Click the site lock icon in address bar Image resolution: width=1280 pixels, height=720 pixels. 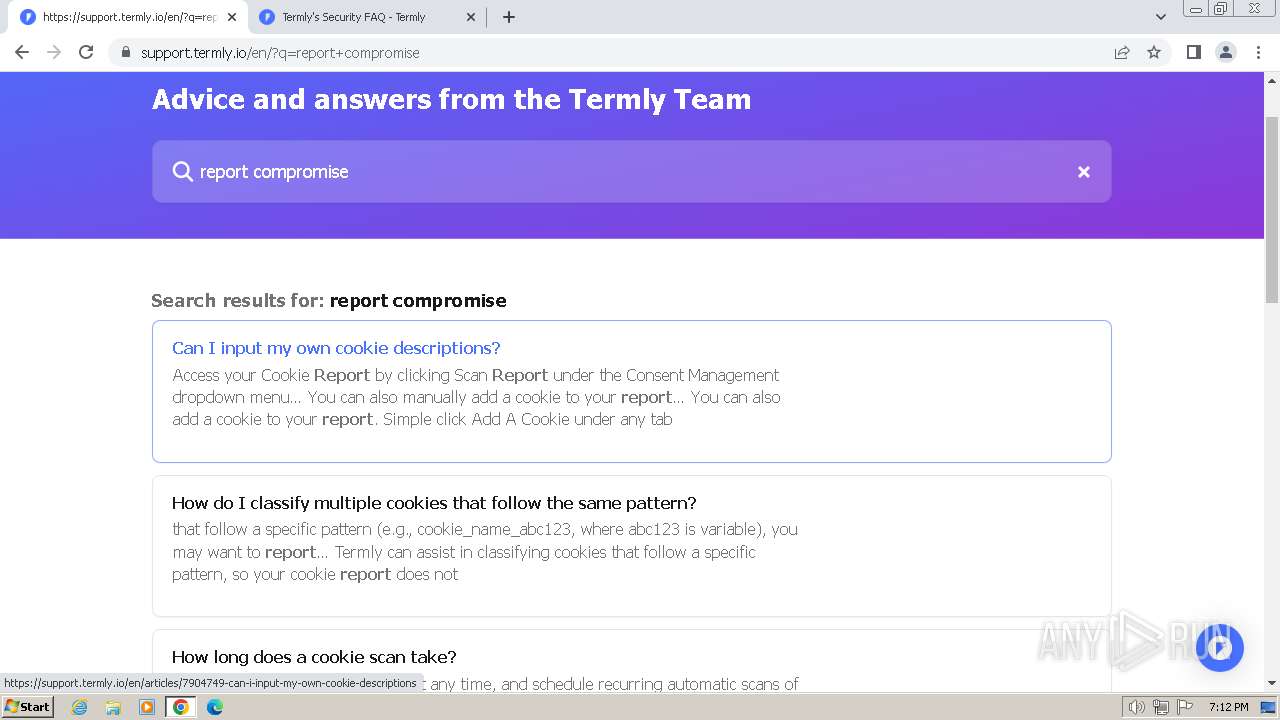coord(126,52)
